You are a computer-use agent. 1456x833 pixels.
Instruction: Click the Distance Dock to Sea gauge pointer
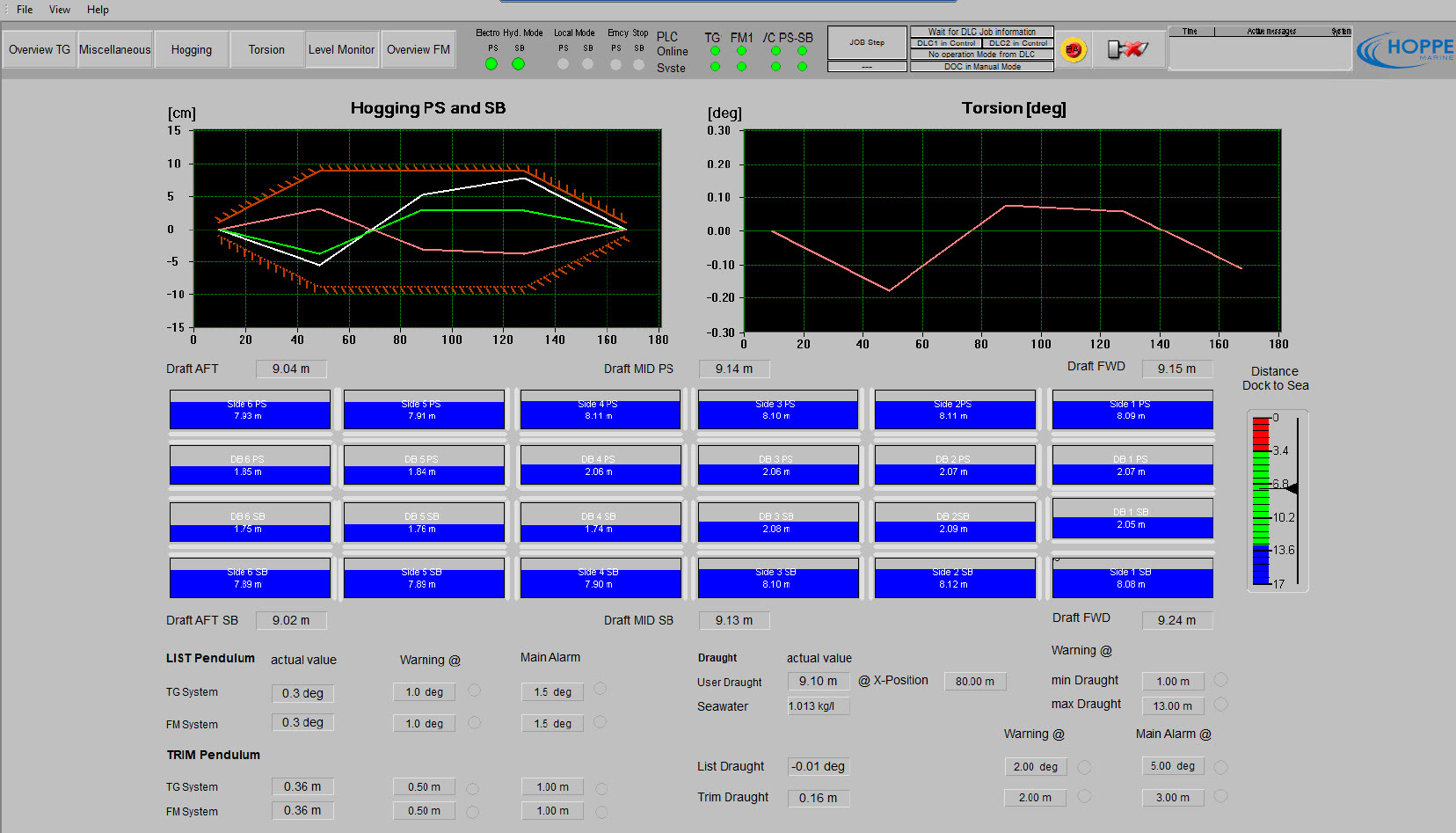[x=1291, y=488]
